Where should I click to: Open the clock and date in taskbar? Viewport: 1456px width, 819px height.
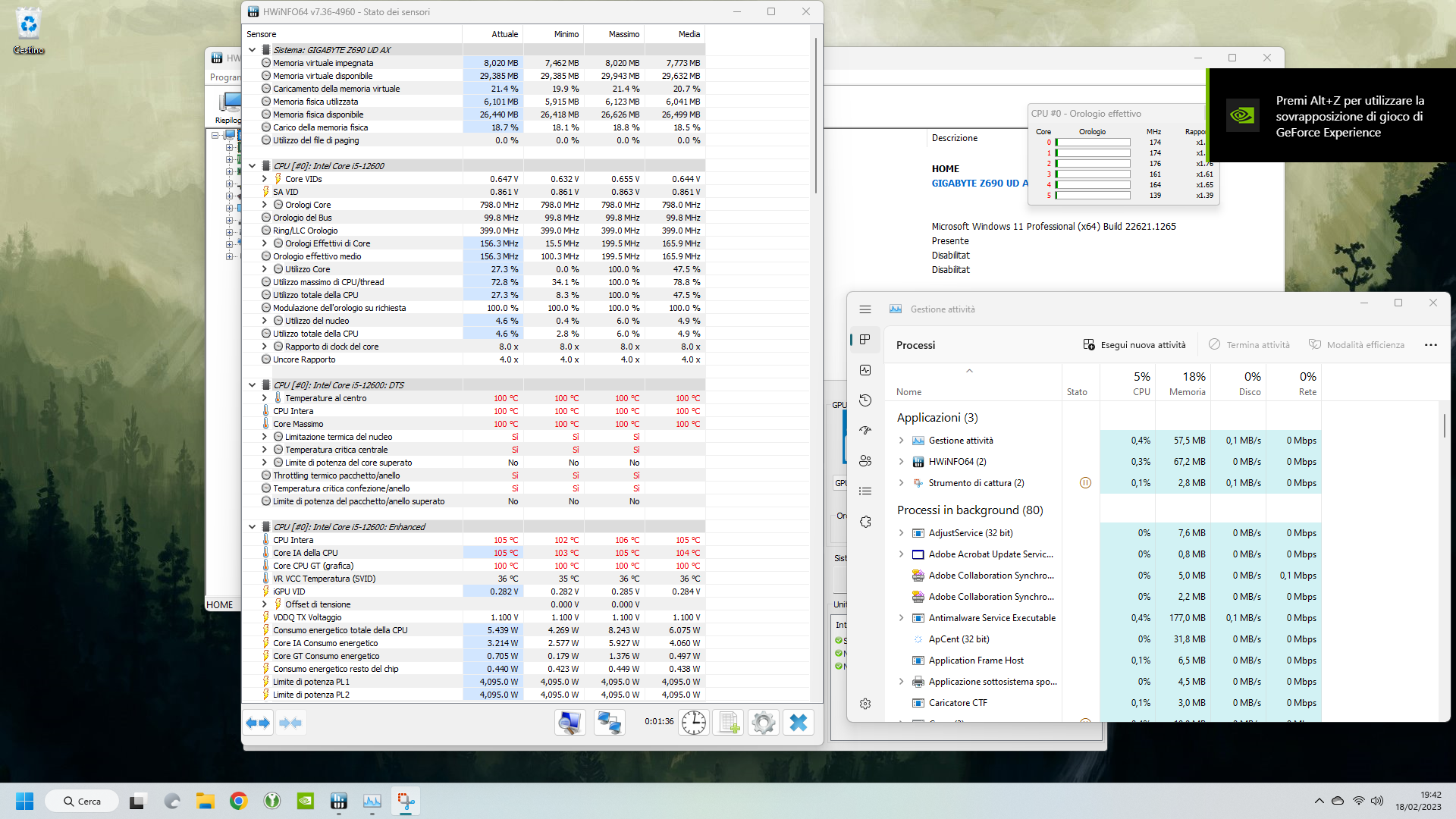coord(1418,801)
